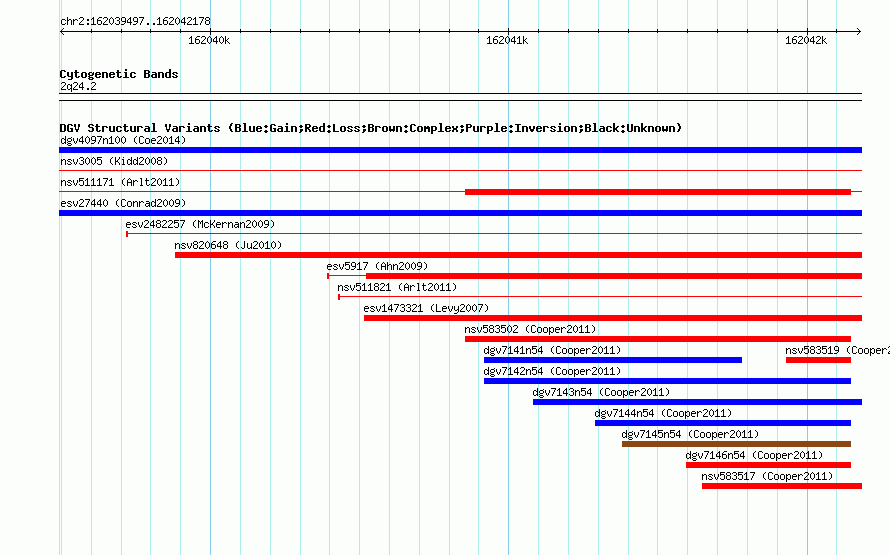Click the dgv7141n54 blue gain bar
The height and width of the screenshot is (555, 890).
pos(612,360)
